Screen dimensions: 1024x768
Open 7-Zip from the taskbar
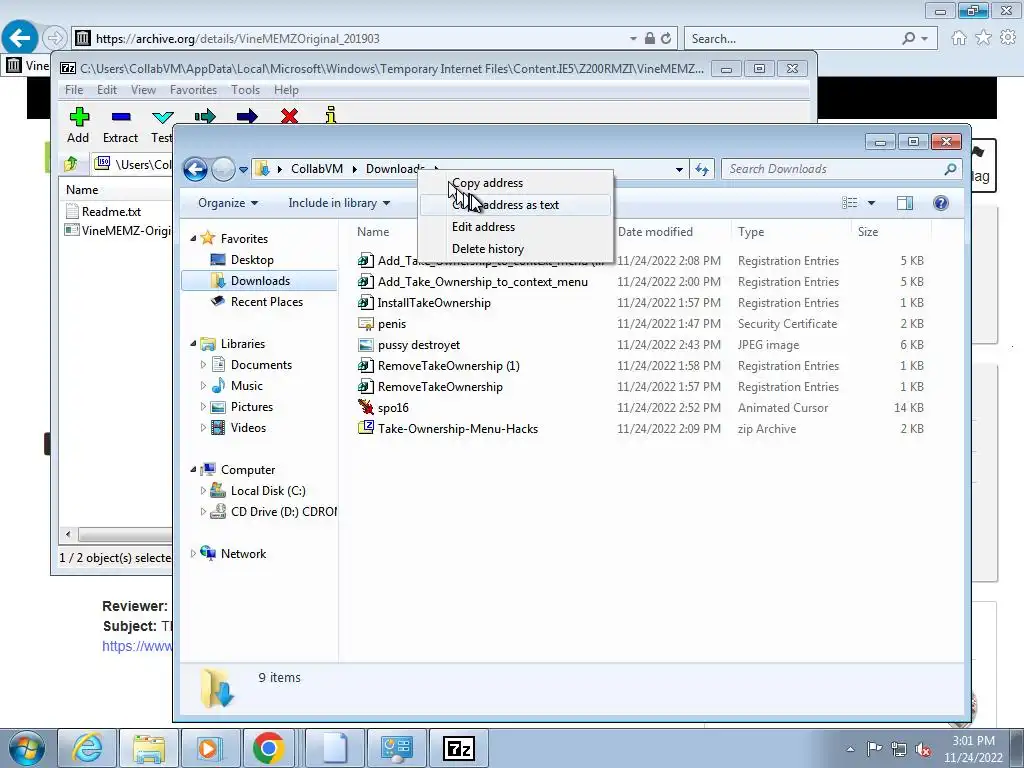458,748
